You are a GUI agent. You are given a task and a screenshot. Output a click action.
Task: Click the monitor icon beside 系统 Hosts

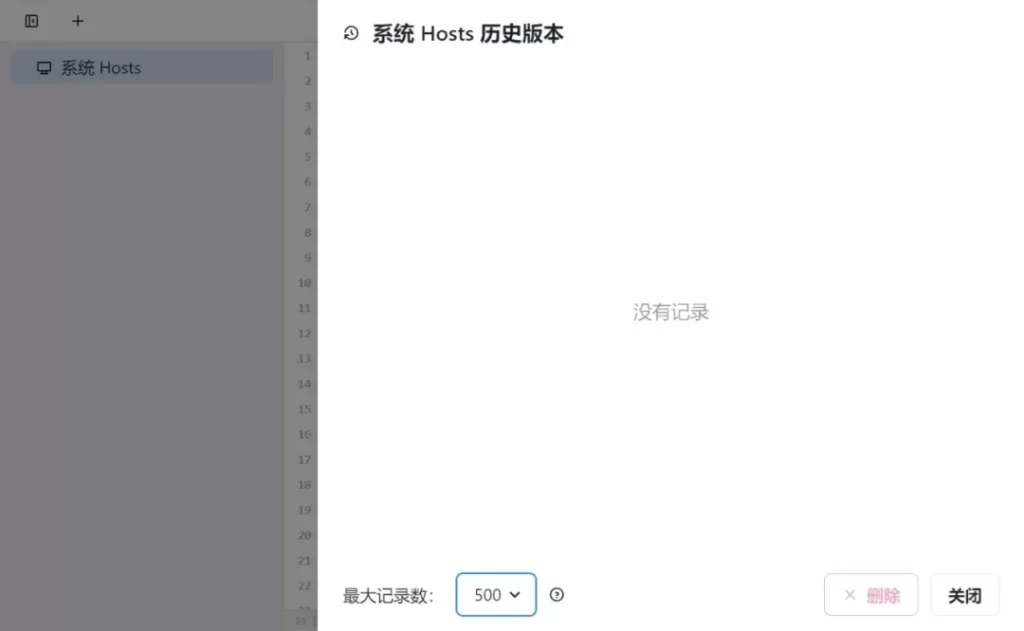(x=44, y=68)
